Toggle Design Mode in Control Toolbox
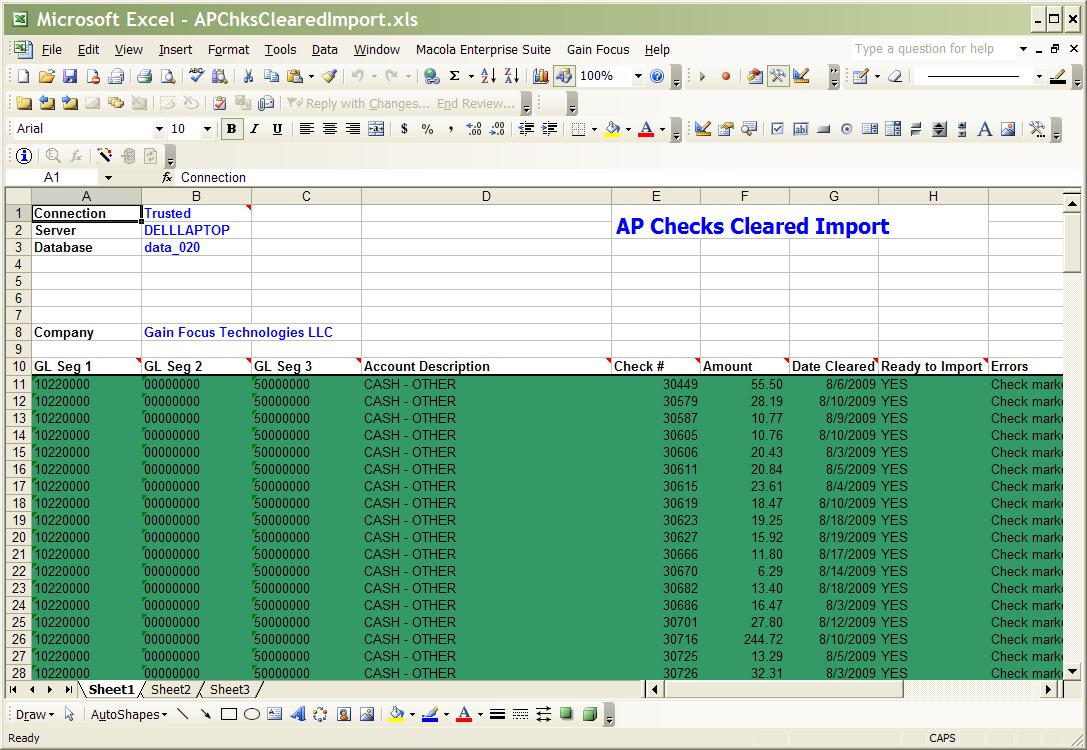The image size is (1087, 750). coord(702,129)
